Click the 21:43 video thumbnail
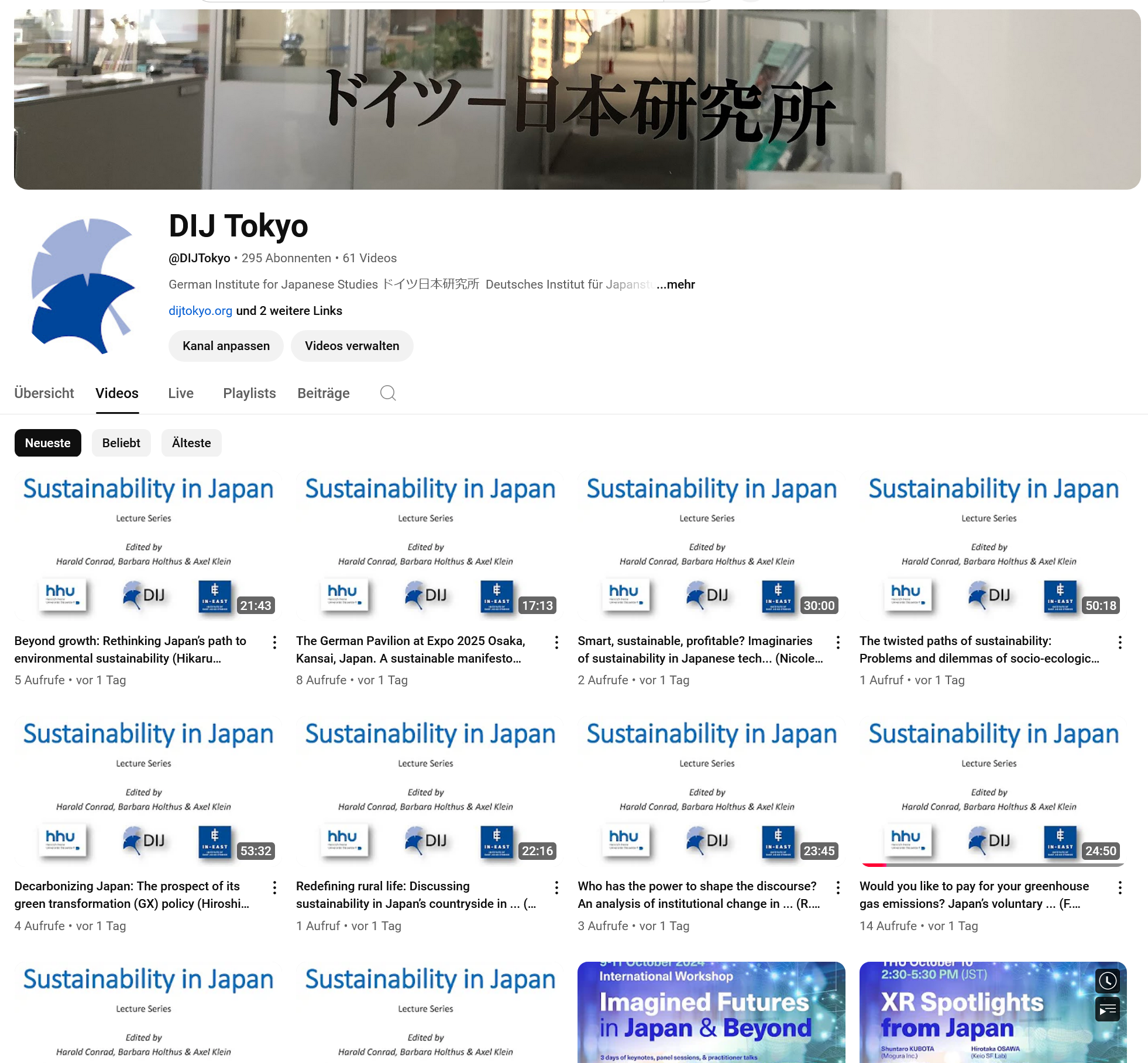1148x1063 pixels. [148, 545]
